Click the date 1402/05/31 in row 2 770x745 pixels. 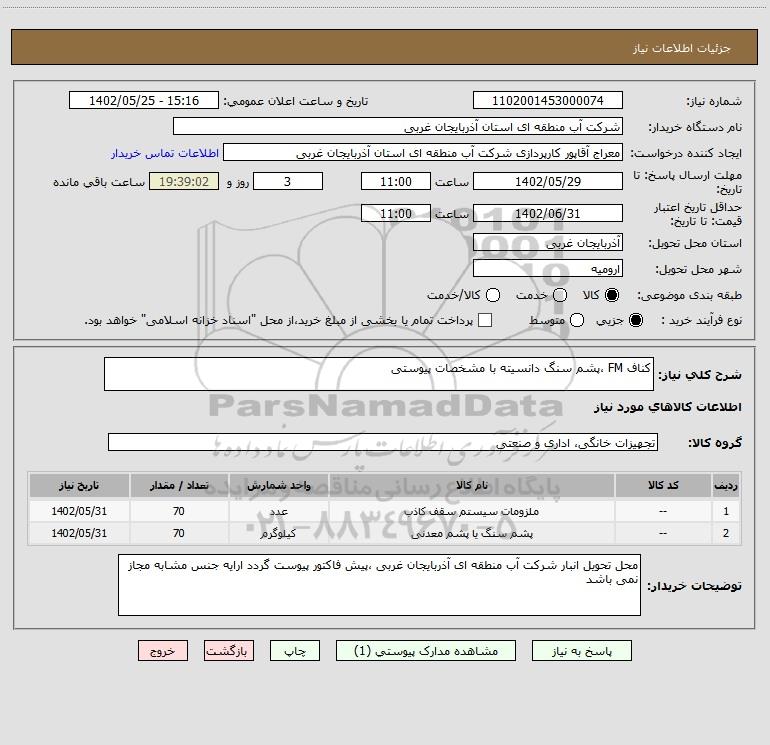click(79, 533)
